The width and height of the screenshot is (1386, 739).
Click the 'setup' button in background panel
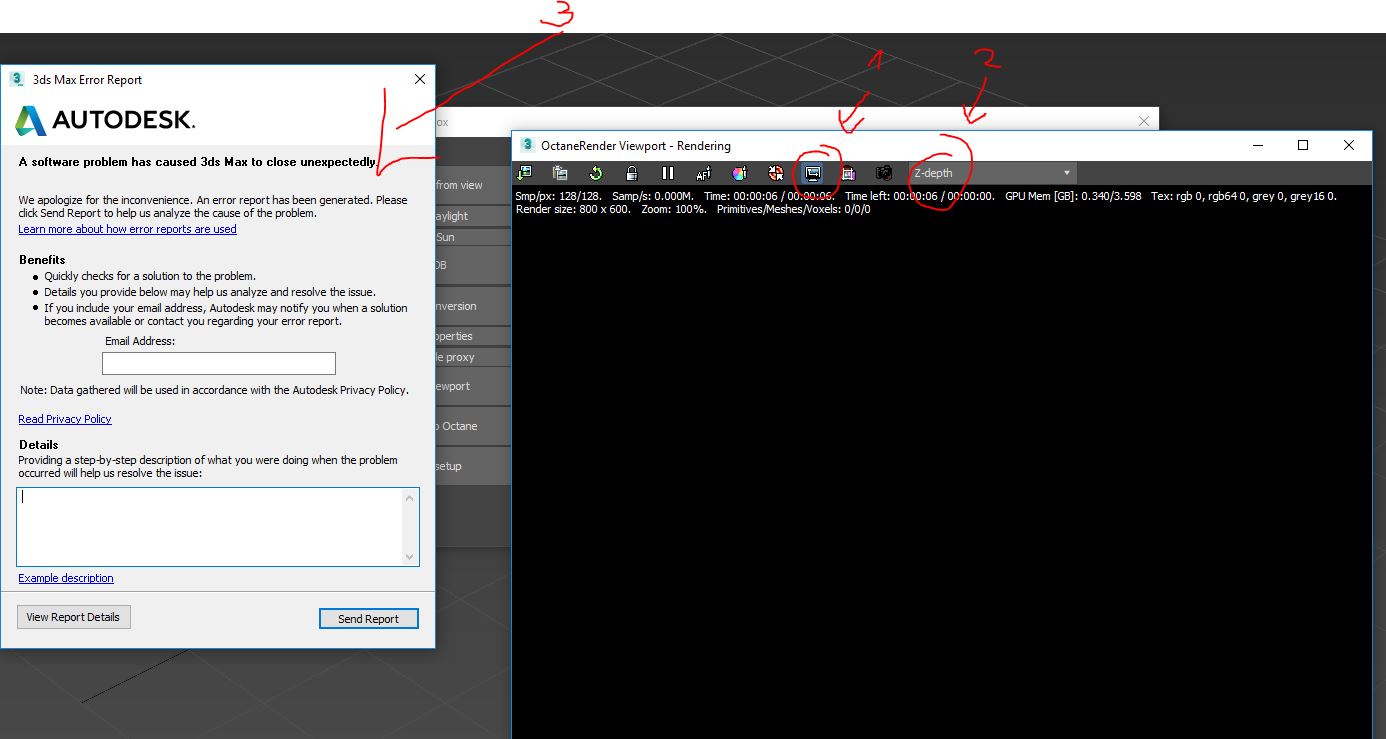[x=473, y=466]
